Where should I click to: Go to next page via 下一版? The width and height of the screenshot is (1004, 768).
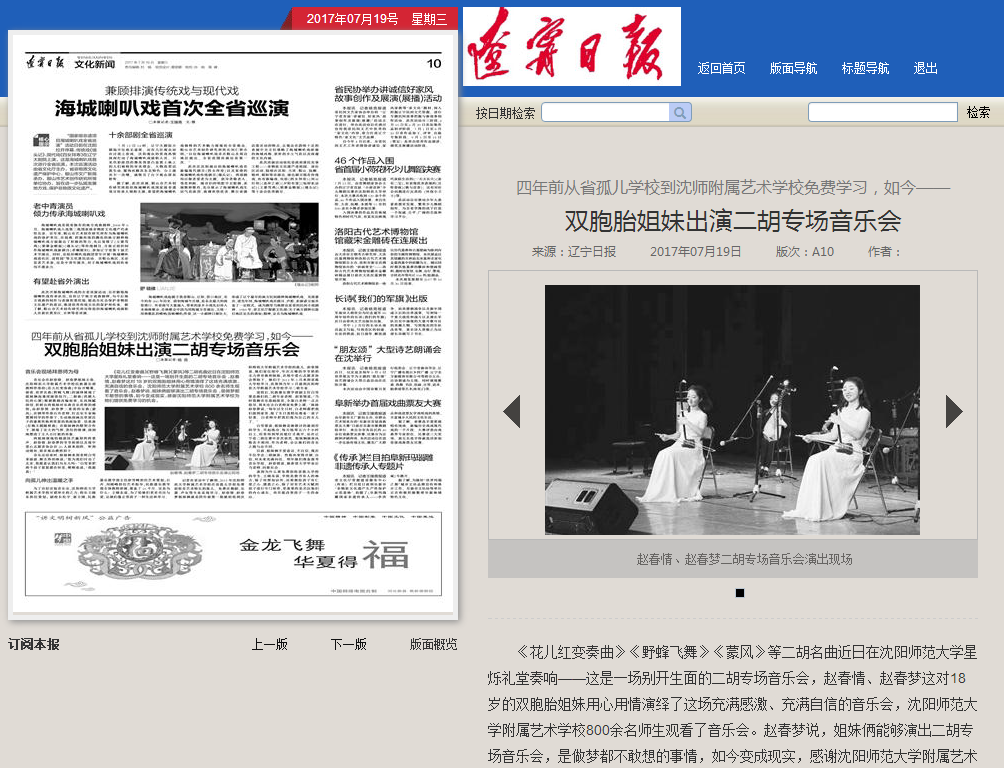pyautogui.click(x=349, y=644)
